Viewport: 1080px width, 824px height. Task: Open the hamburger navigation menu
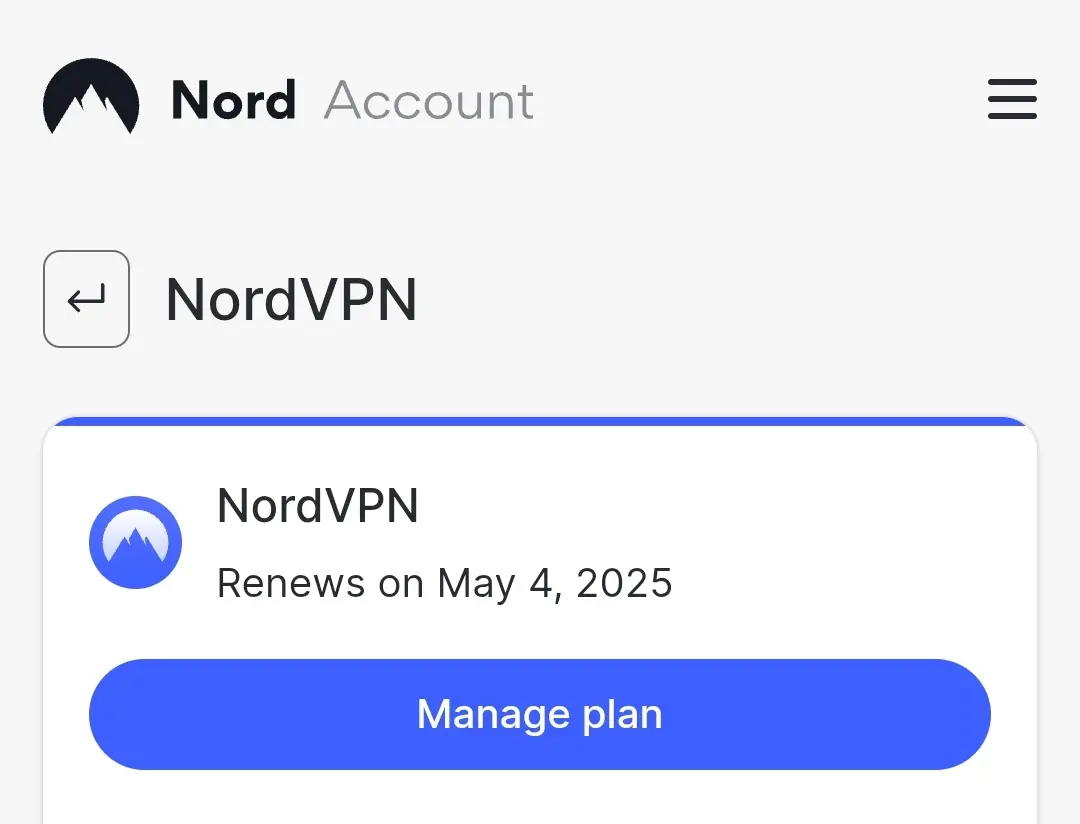point(1012,99)
